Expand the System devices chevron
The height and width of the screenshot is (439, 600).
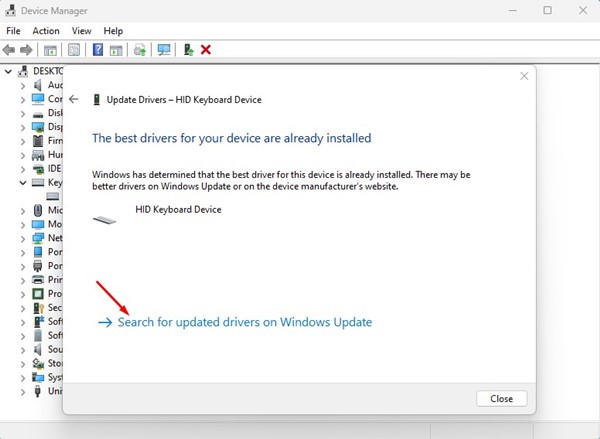[x=23, y=377]
